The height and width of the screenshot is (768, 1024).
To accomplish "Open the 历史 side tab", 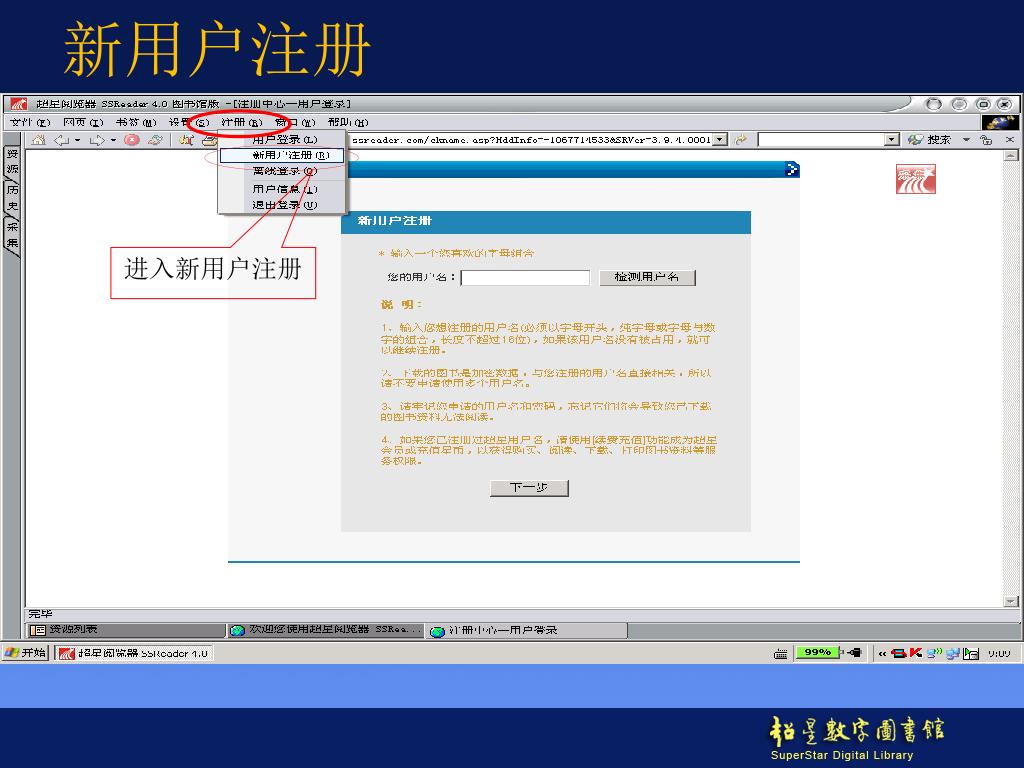I will 12,198.
